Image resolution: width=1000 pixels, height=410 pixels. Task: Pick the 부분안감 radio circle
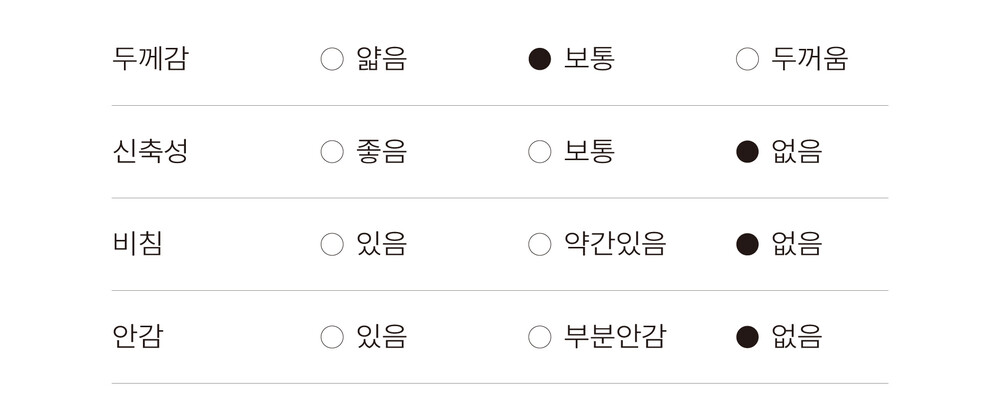click(540, 337)
